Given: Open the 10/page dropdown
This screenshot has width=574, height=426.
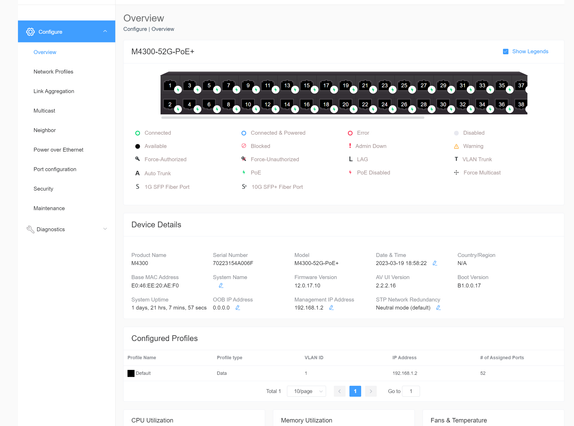Looking at the screenshot, I should (306, 391).
